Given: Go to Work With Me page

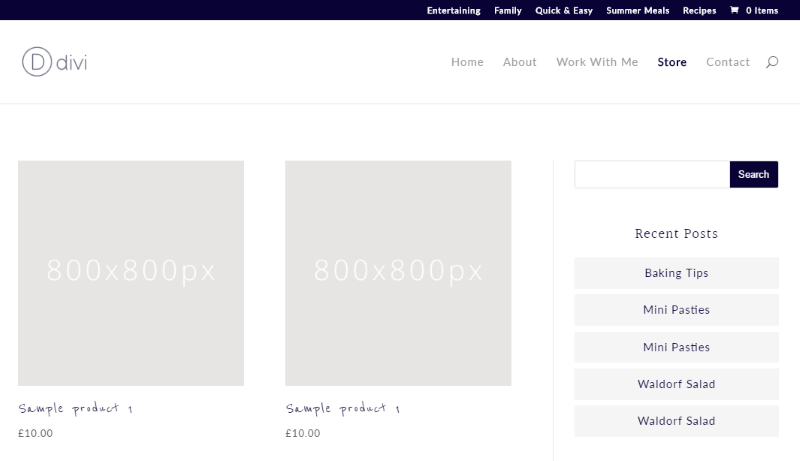Looking at the screenshot, I should (597, 62).
